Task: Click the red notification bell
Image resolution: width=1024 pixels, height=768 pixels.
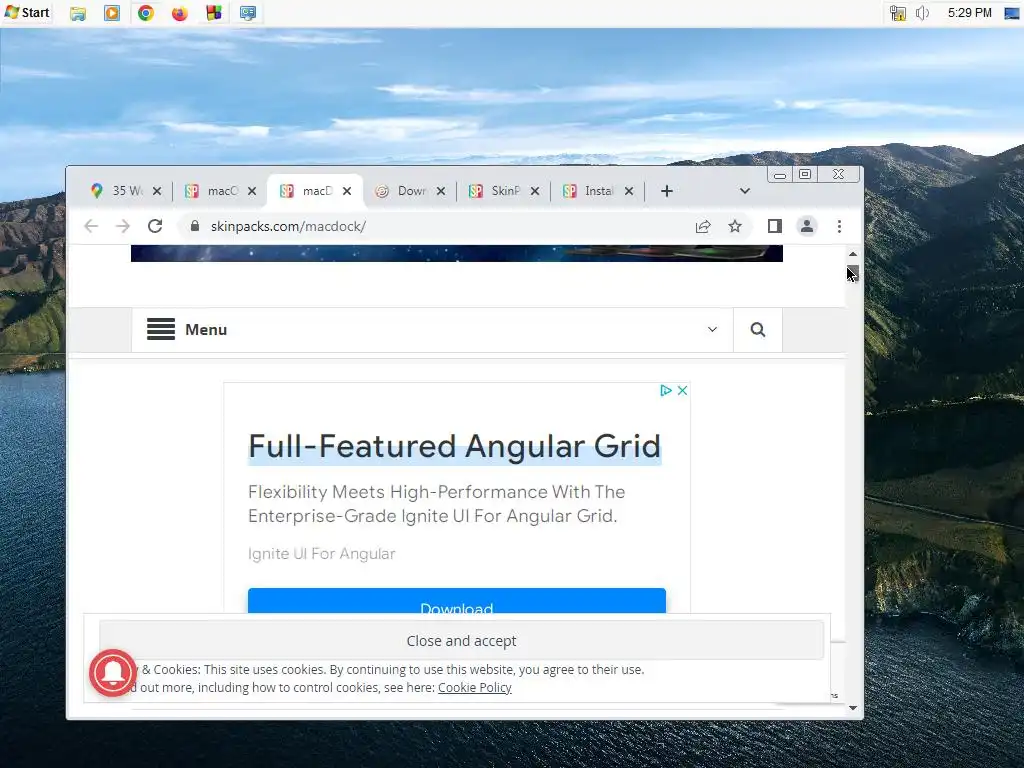Action: point(113,673)
